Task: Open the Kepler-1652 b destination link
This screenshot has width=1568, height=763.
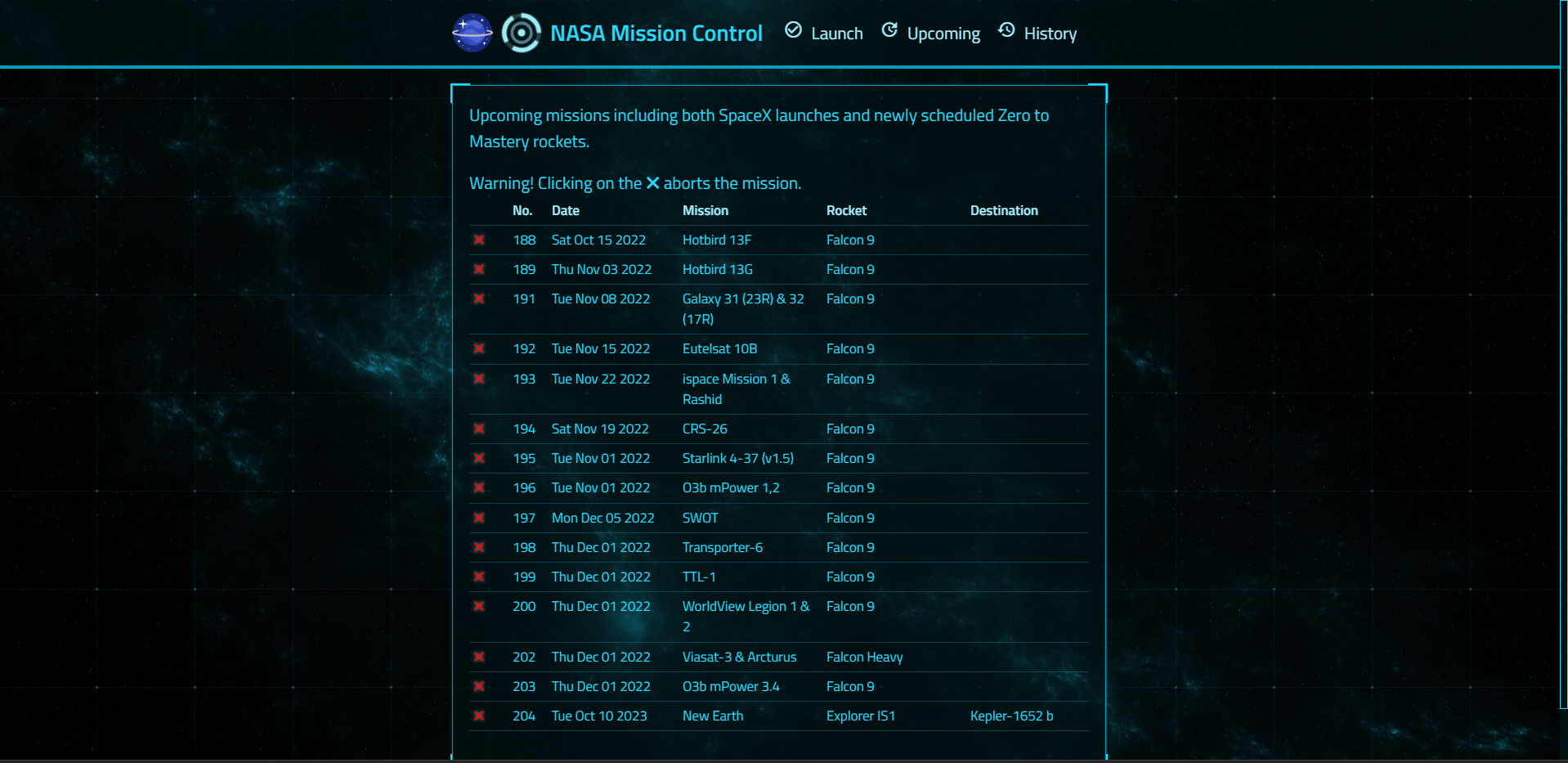Action: (x=1012, y=716)
